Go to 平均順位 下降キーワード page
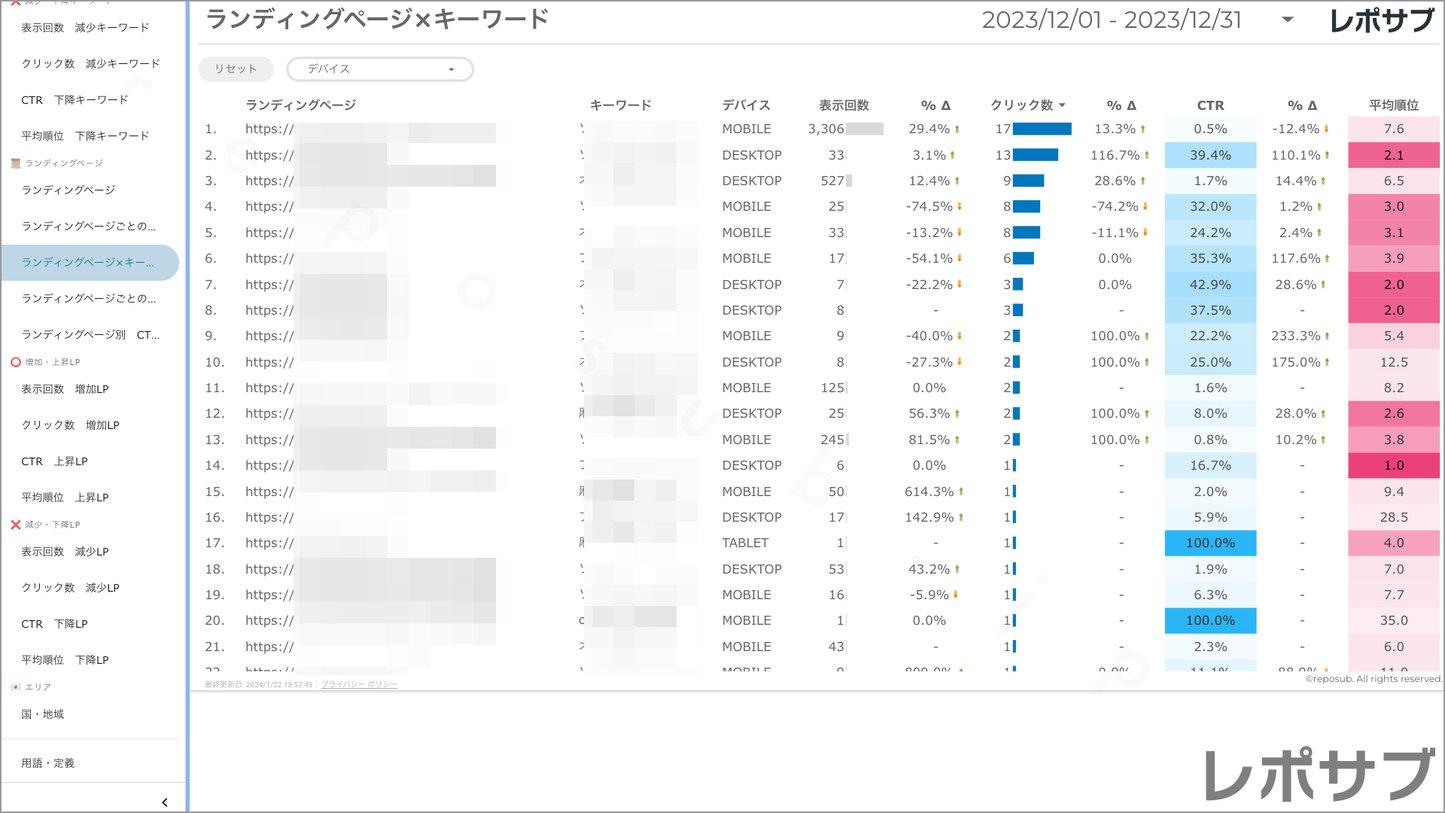The image size is (1445, 813). [85, 136]
